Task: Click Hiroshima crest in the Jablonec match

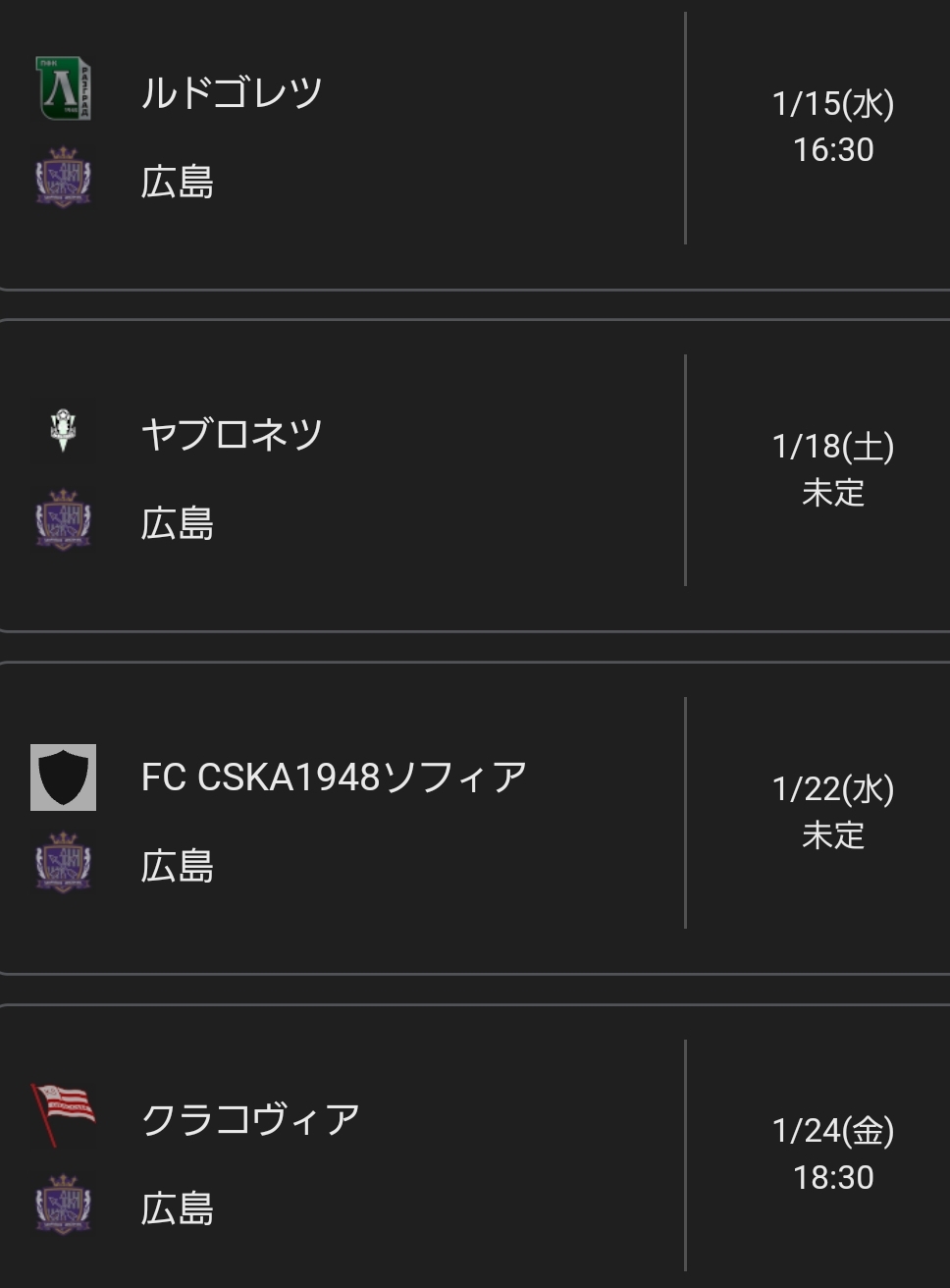Action: pyautogui.click(x=63, y=520)
